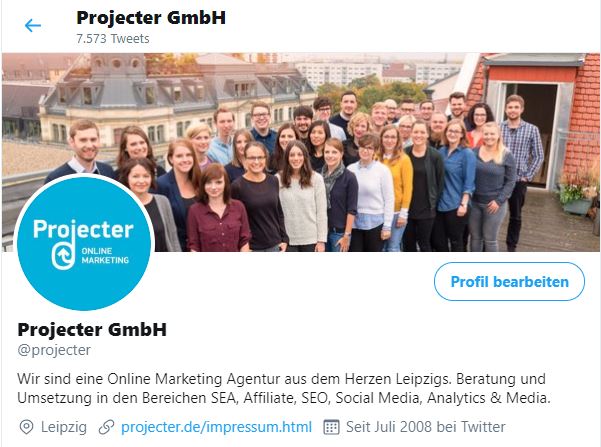Click the open doorway in the banner photo
The image size is (601, 447).
531,132
